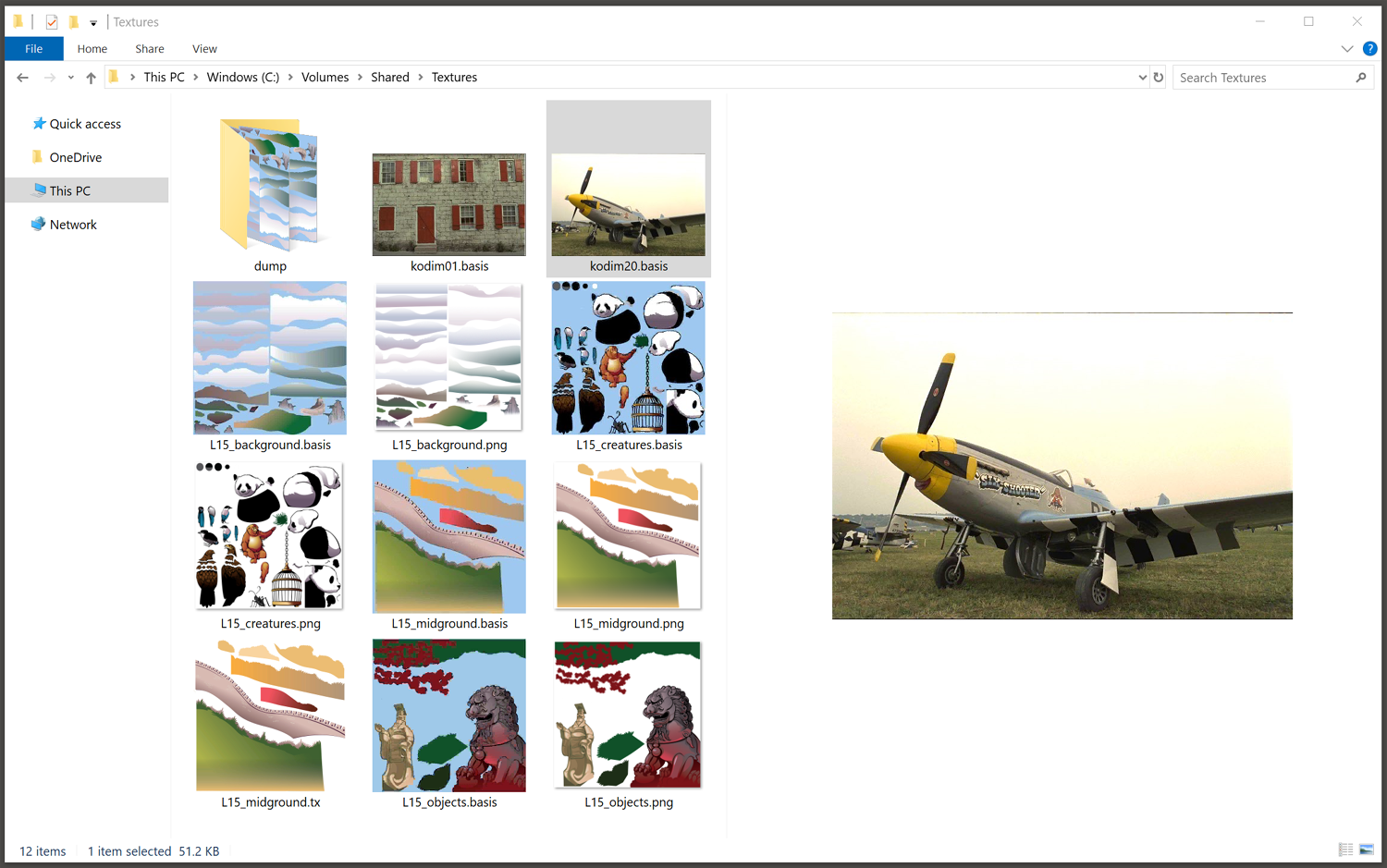Refresh the Textures folder view
Screen dimensions: 1387x868
coord(1158,78)
